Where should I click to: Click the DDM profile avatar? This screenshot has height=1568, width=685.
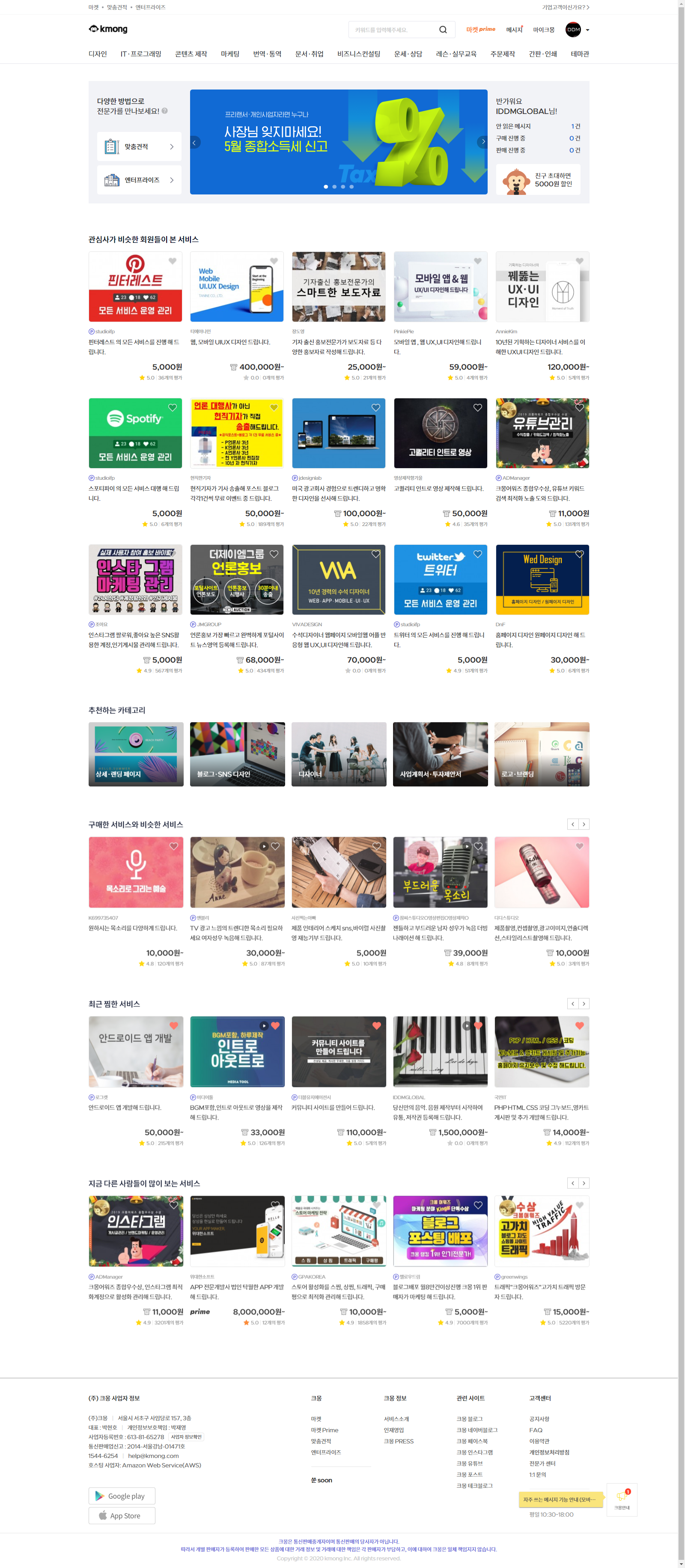tap(573, 30)
